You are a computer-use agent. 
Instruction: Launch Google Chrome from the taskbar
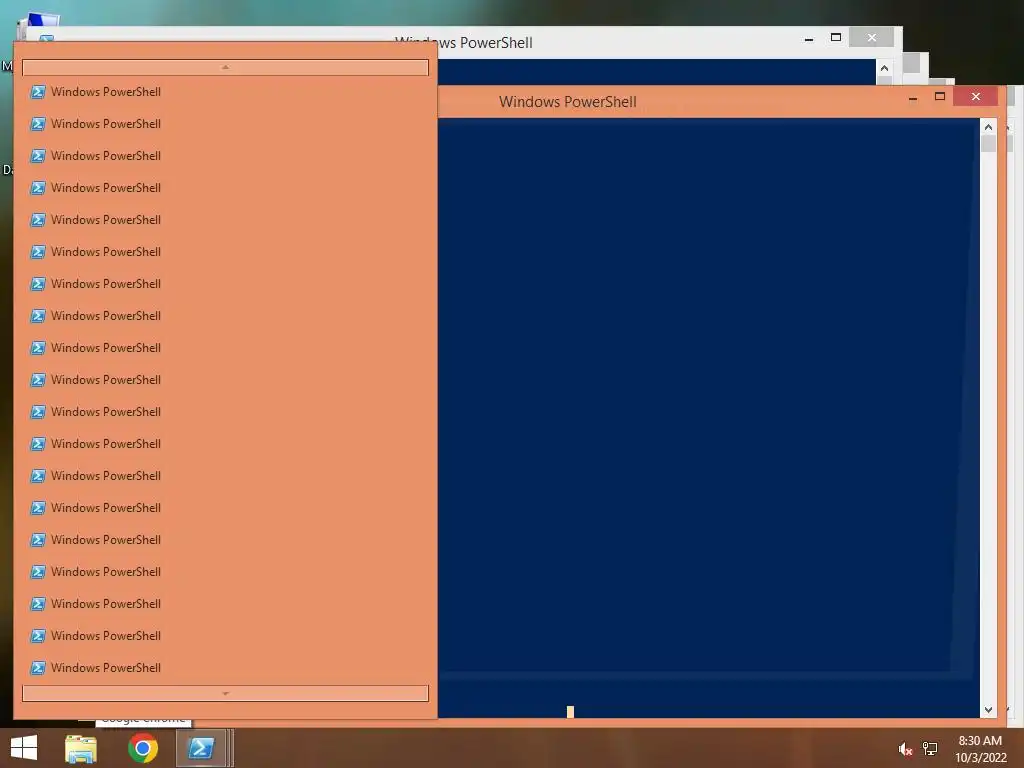[x=143, y=748]
